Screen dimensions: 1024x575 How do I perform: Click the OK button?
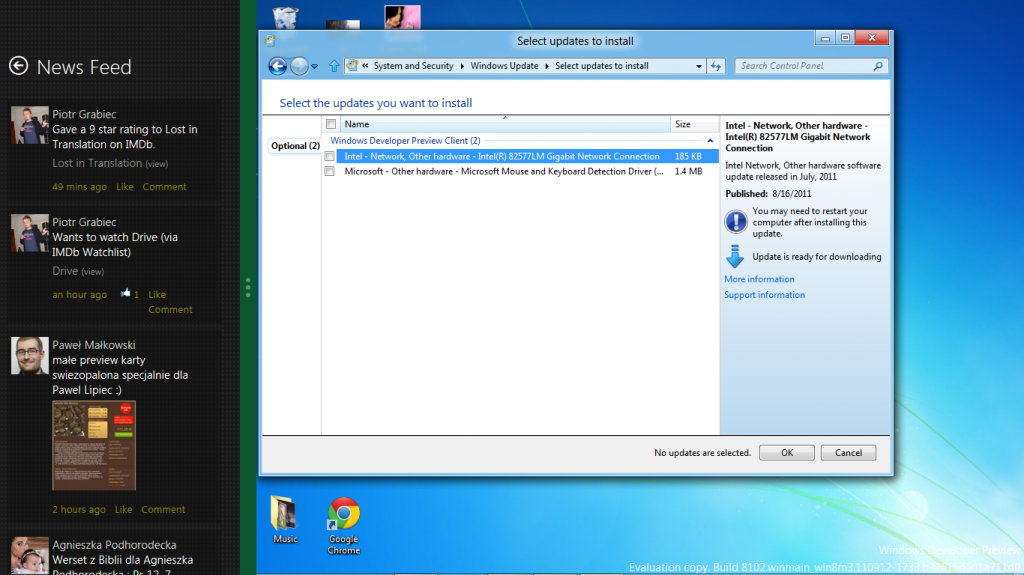click(787, 453)
